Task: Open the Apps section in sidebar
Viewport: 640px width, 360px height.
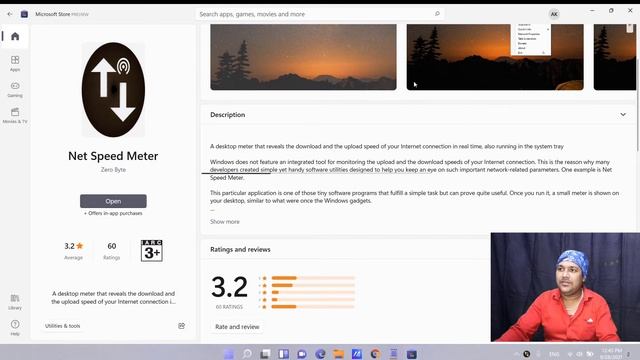Action: coord(15,63)
